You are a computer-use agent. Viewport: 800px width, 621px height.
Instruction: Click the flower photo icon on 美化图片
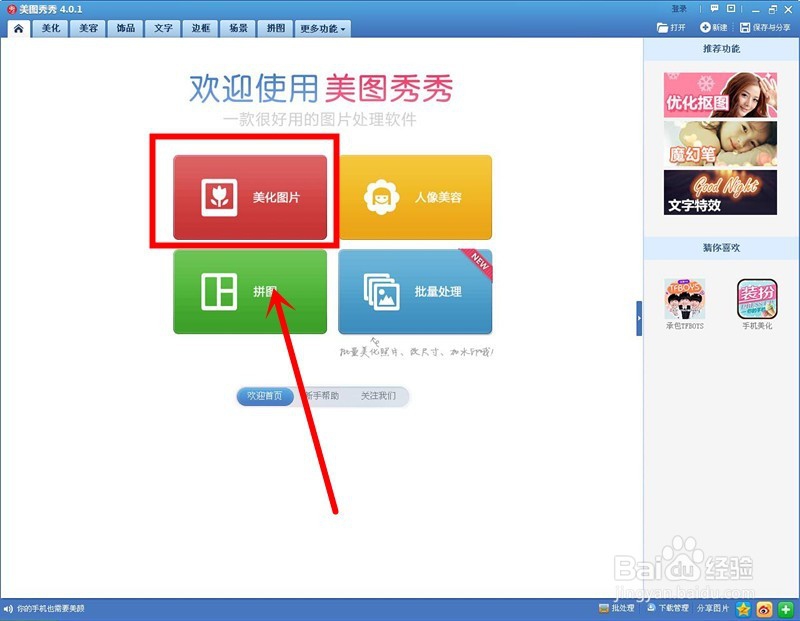point(219,197)
